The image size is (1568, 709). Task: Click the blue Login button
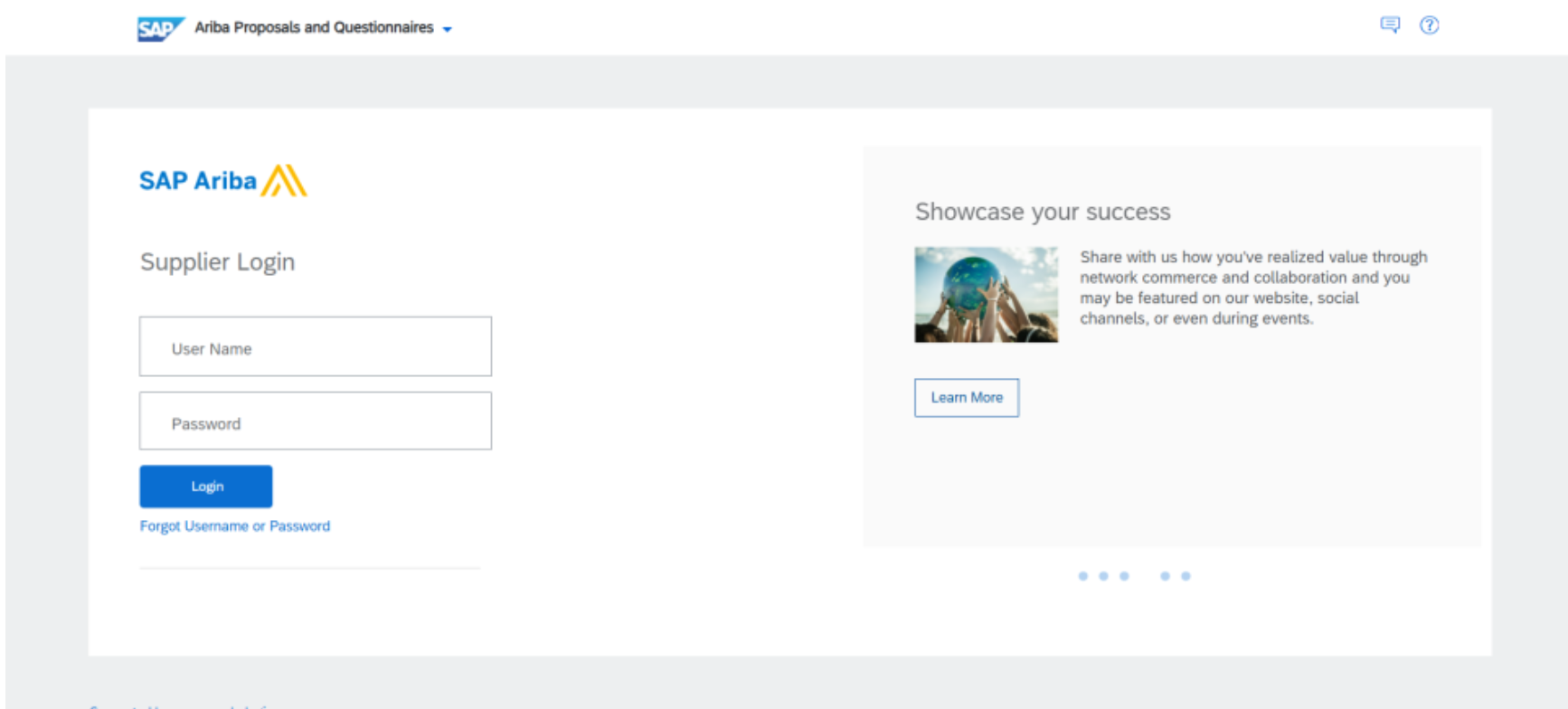pos(206,487)
